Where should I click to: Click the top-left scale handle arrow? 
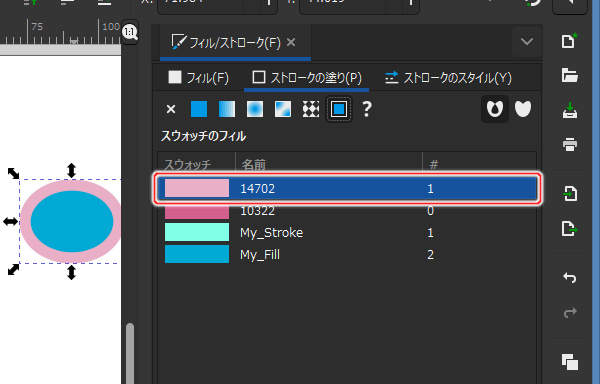tap(13, 173)
